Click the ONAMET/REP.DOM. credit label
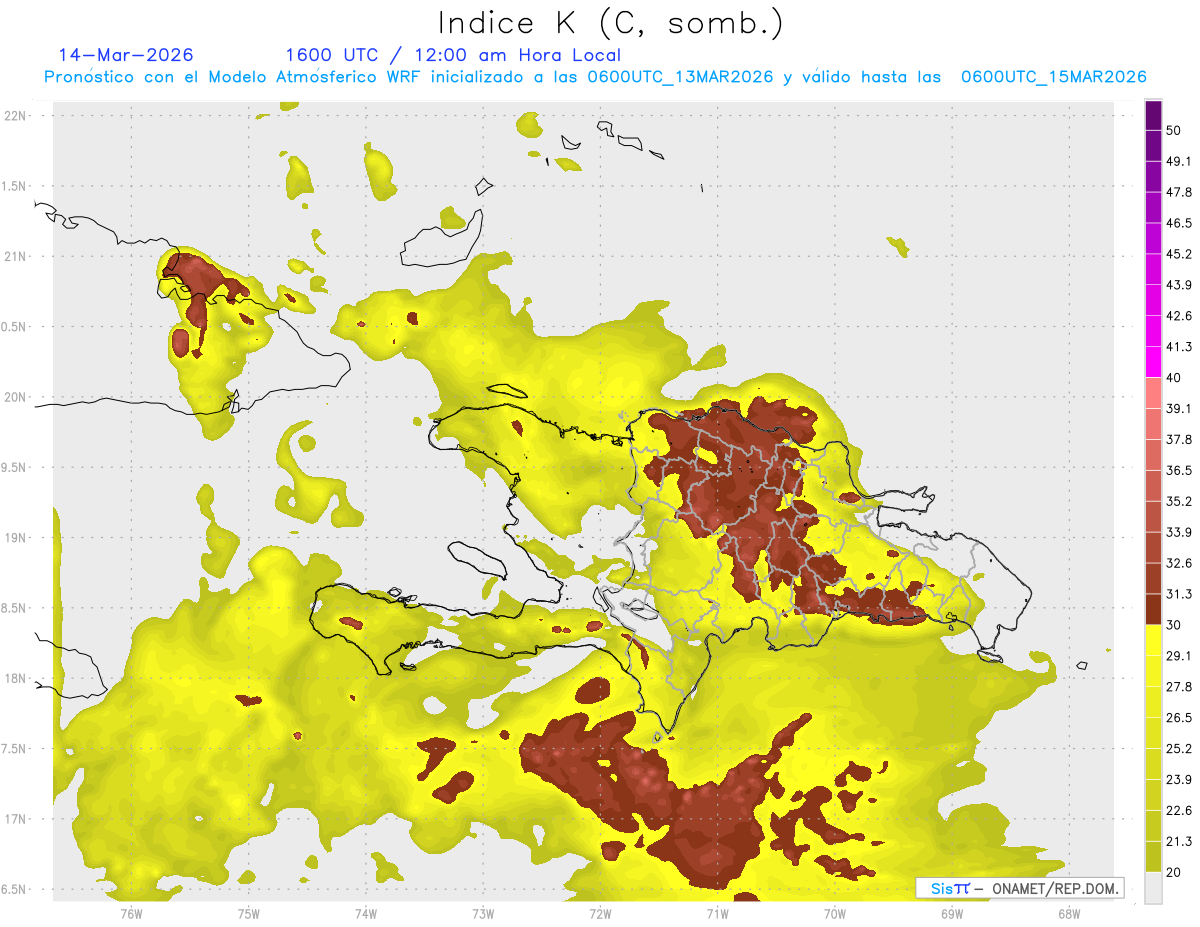 pyautogui.click(x=1053, y=888)
